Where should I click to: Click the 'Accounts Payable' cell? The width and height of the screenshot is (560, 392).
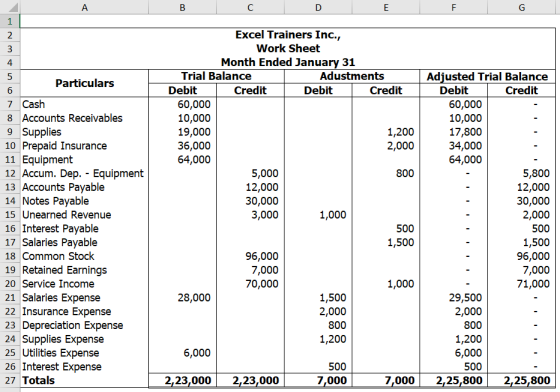(84, 187)
